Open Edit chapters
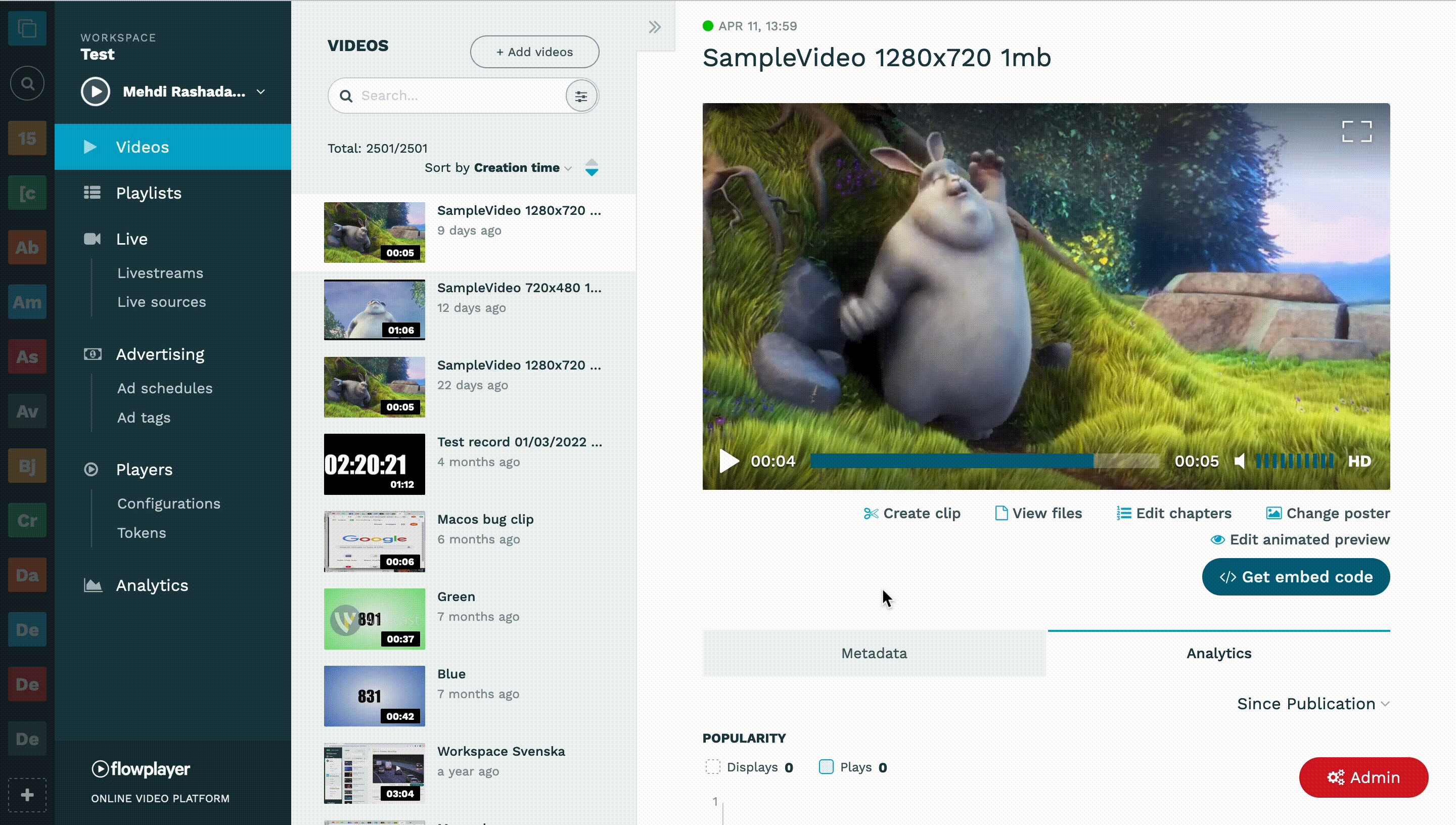 (1174, 514)
